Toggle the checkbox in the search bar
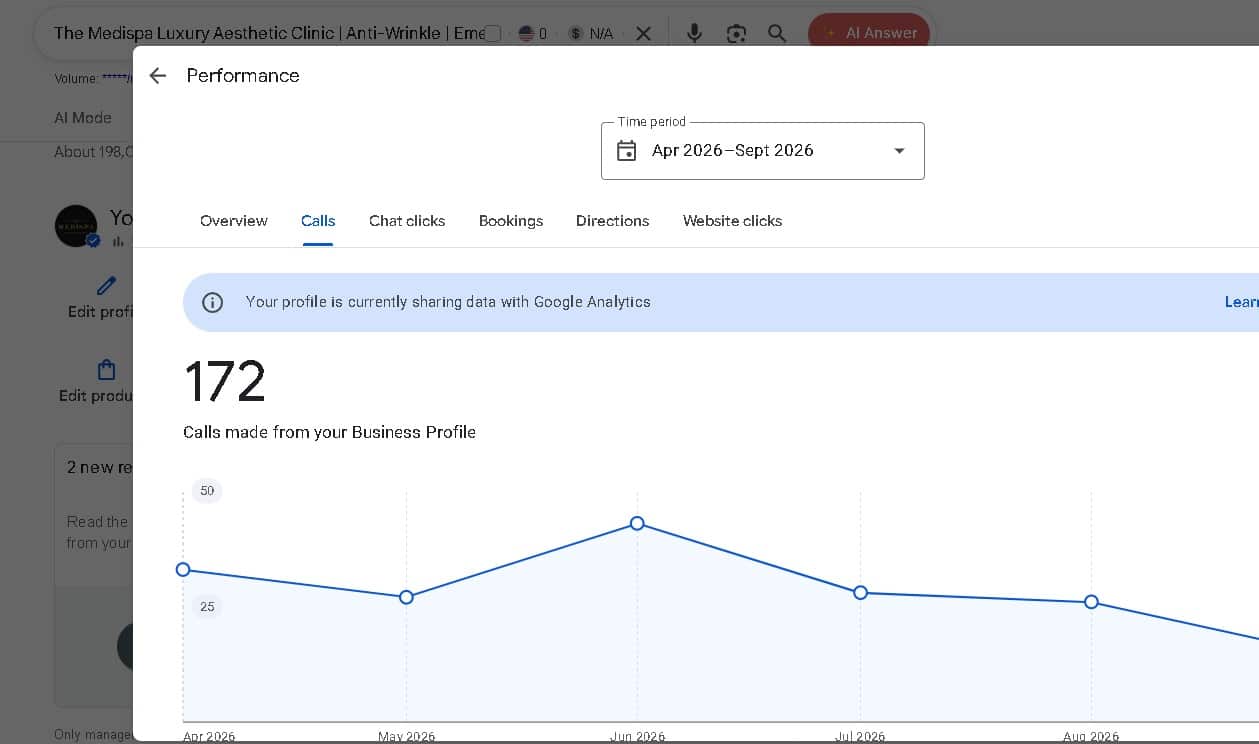The width and height of the screenshot is (1259, 744). point(492,34)
